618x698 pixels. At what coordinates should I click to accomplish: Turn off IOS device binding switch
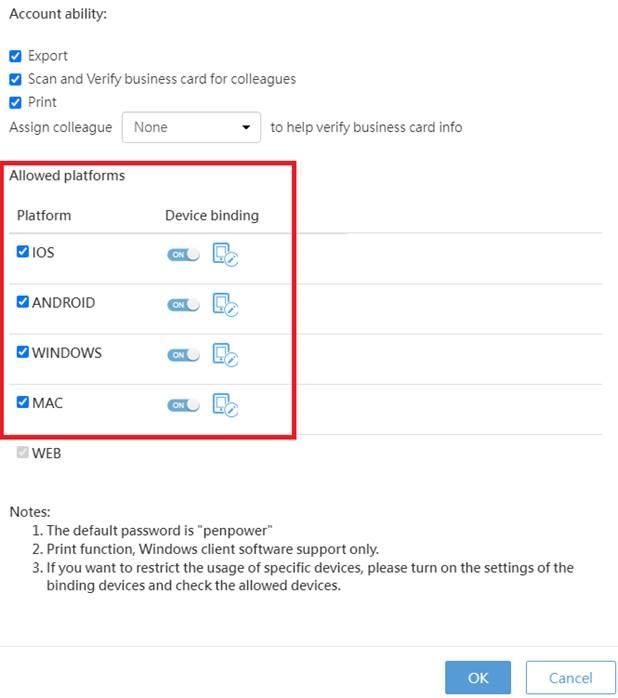coord(183,255)
